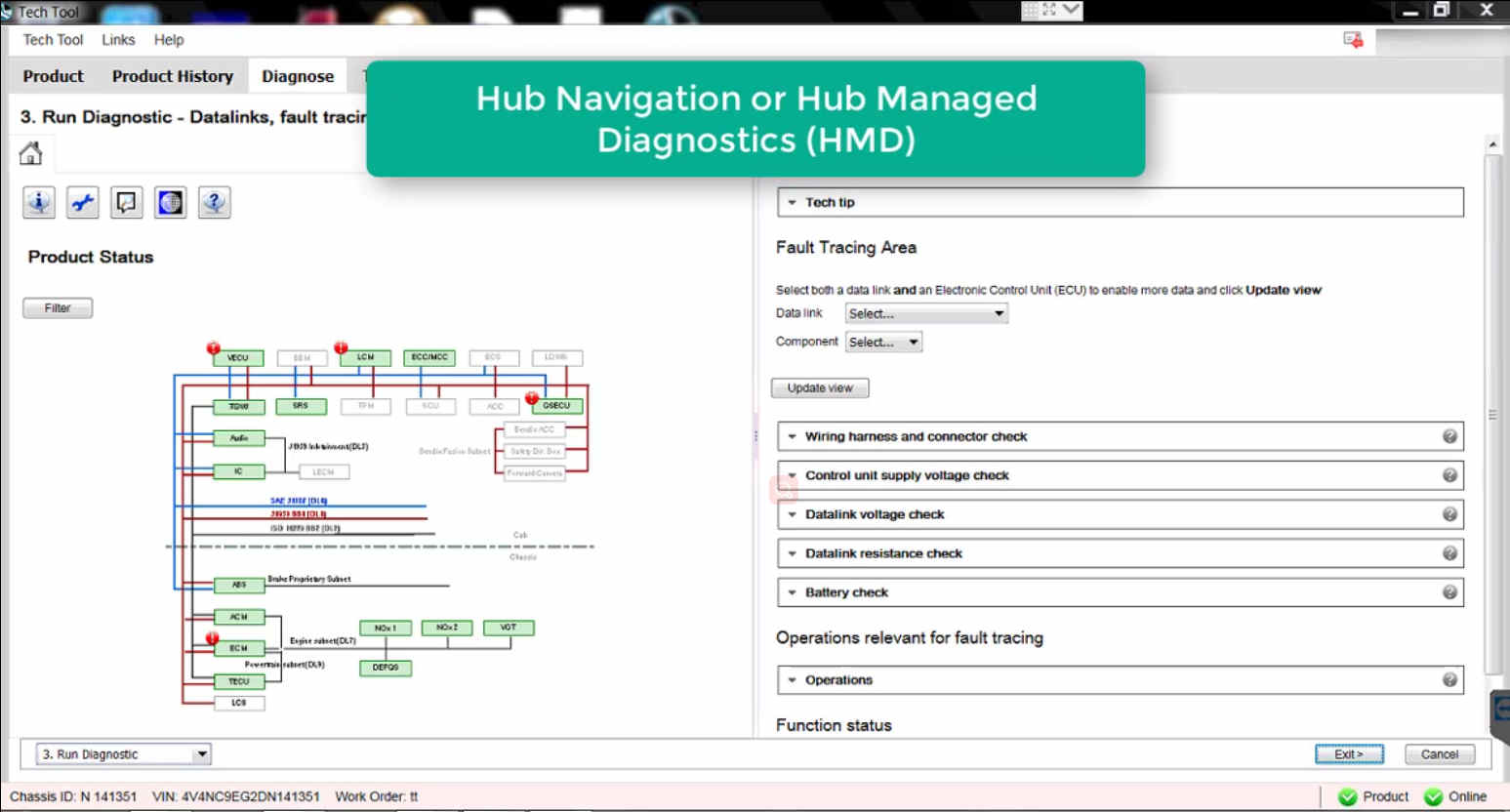The height and width of the screenshot is (812, 1510).
Task: Open the Help menu
Action: (169, 40)
